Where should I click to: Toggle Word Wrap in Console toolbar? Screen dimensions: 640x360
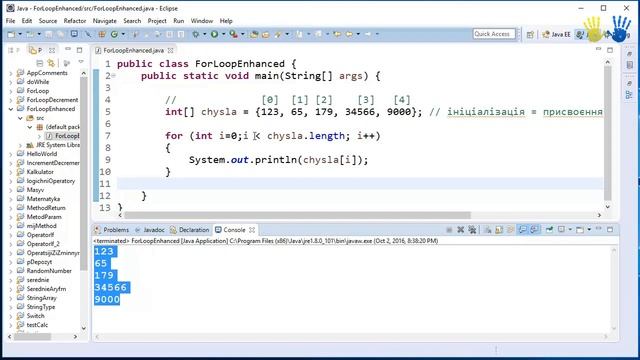point(510,230)
